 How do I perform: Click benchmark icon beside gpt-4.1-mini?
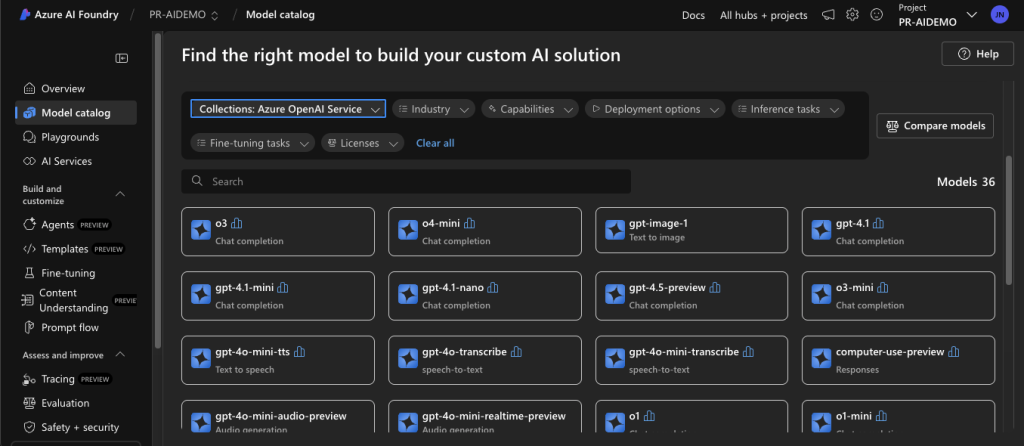point(283,287)
